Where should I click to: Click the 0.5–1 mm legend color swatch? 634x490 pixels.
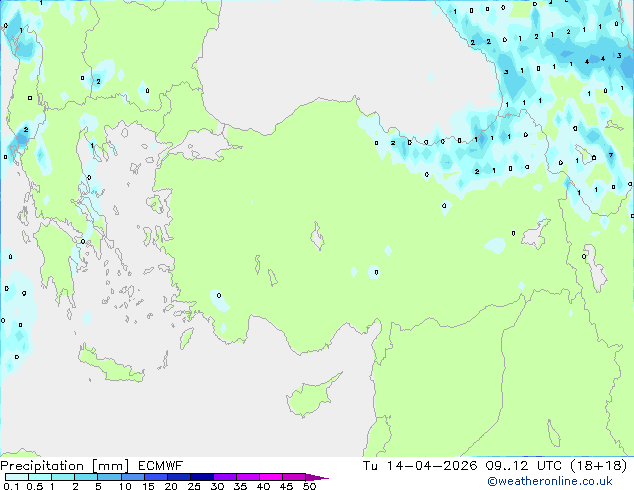tap(40, 477)
